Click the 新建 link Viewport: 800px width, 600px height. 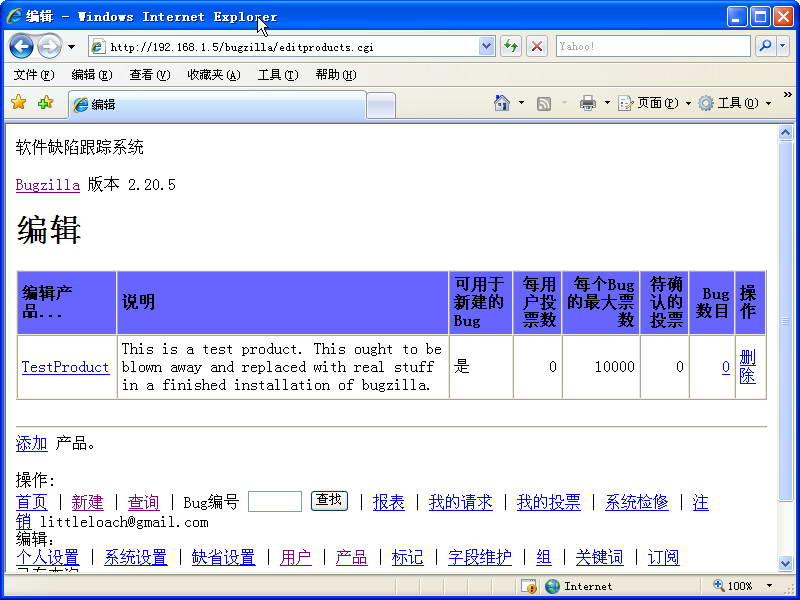[87, 503]
